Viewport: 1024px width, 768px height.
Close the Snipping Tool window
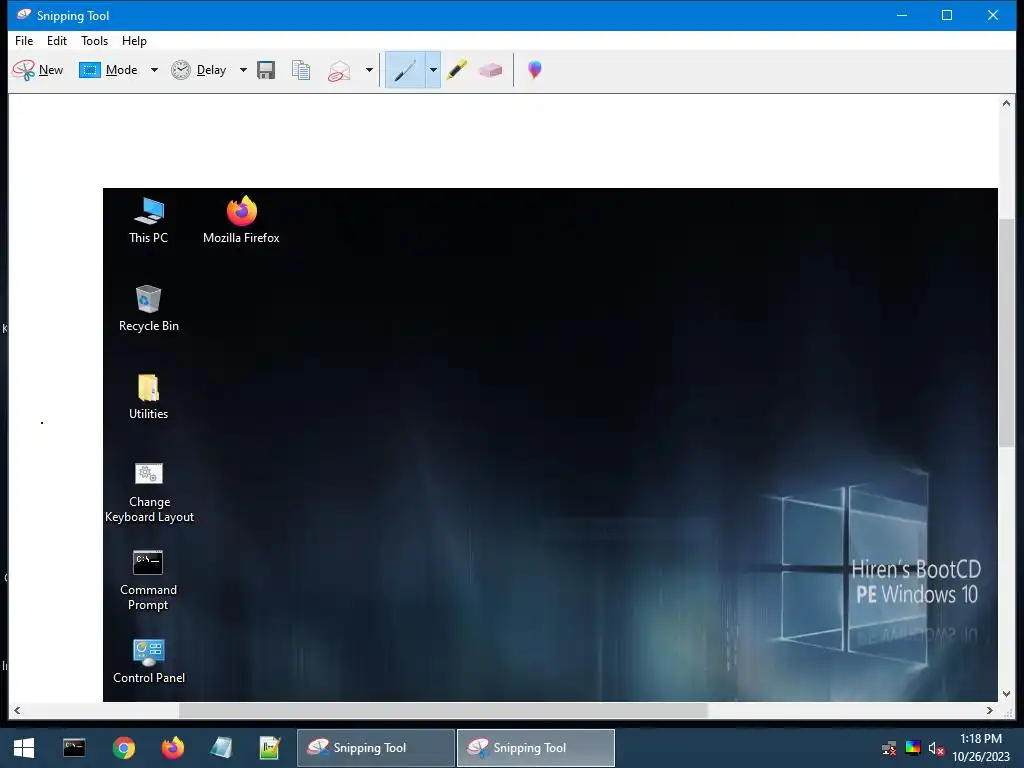tap(993, 15)
